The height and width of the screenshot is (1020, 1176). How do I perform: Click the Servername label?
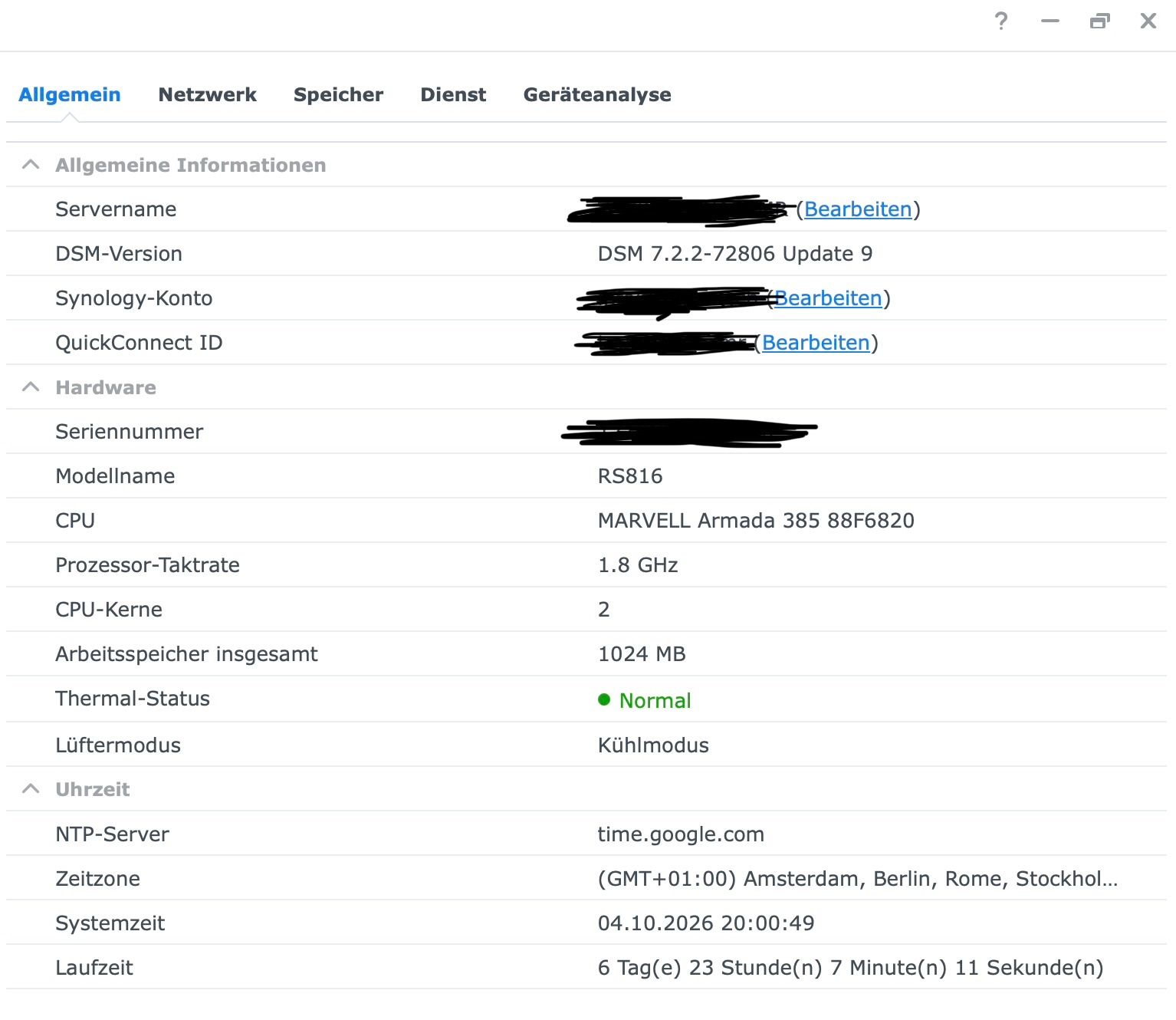pos(116,209)
